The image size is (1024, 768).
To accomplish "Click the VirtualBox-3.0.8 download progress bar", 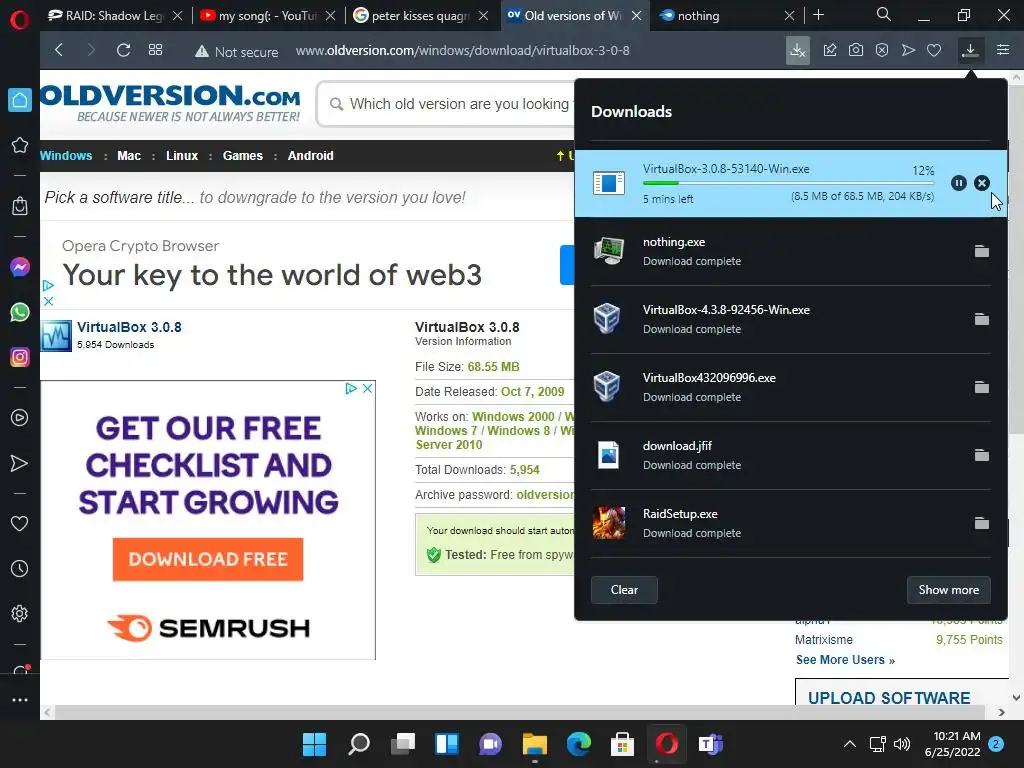I will [788, 183].
